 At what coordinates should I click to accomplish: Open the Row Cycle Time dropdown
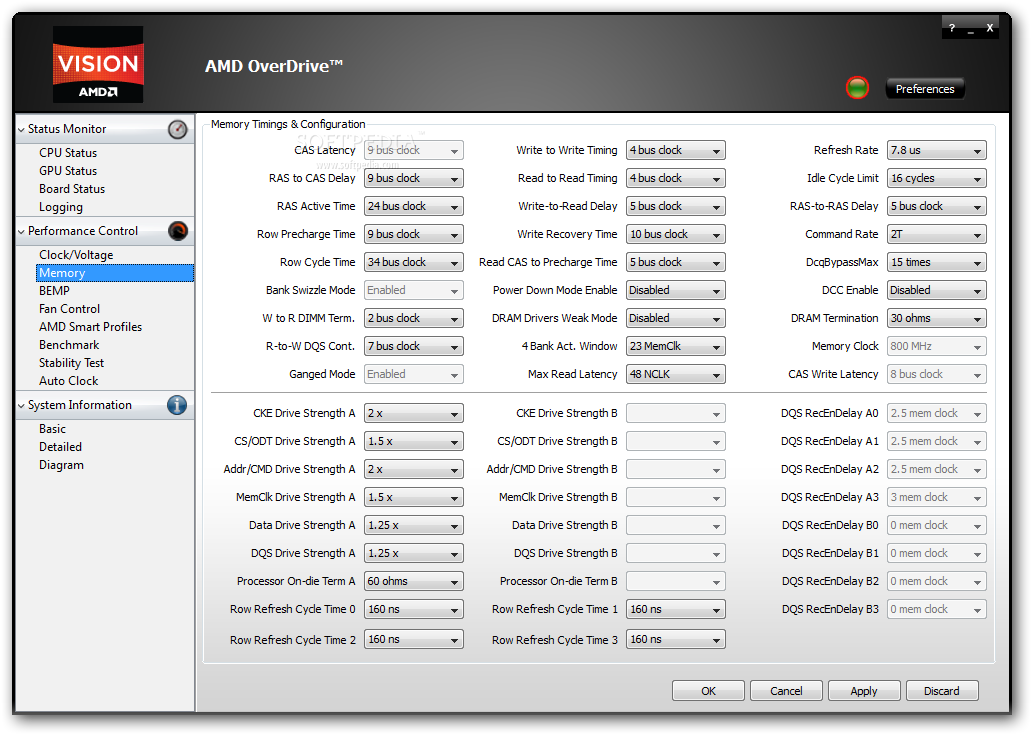click(413, 263)
